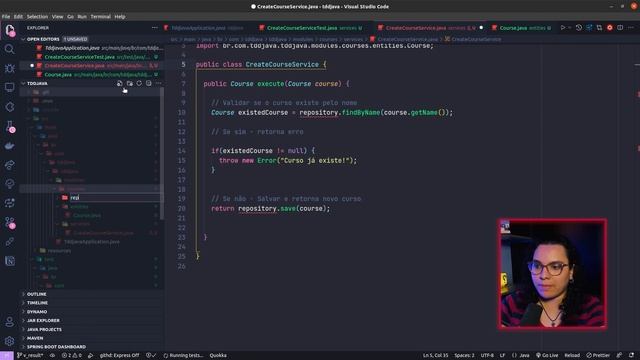Change Spaces: 2 indentation setting

pyautogui.click(x=464, y=355)
